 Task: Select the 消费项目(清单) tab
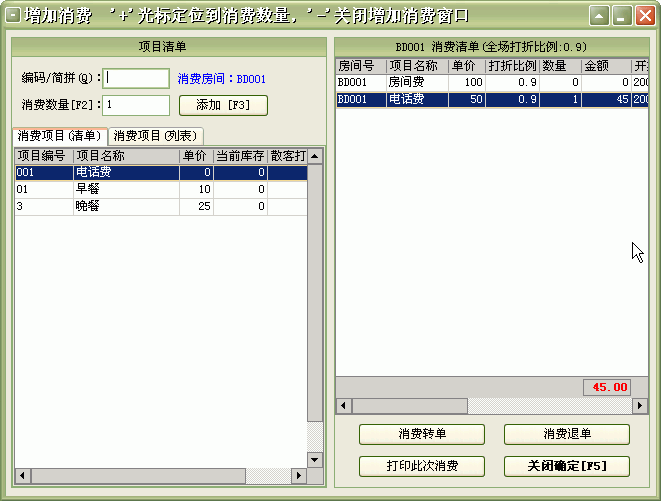[x=60, y=136]
